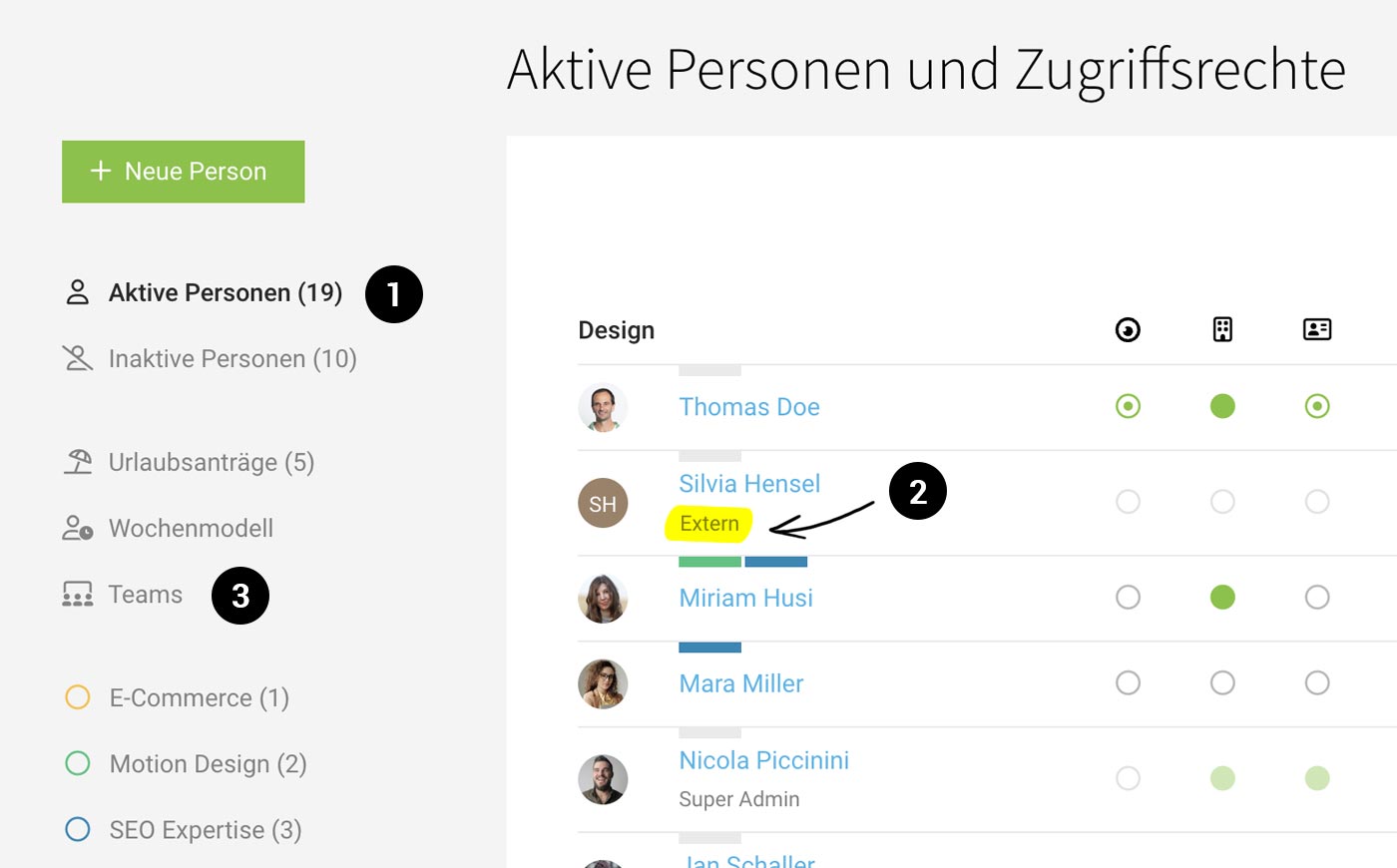Click the Neue Person button
The height and width of the screenshot is (868, 1397).
(184, 172)
